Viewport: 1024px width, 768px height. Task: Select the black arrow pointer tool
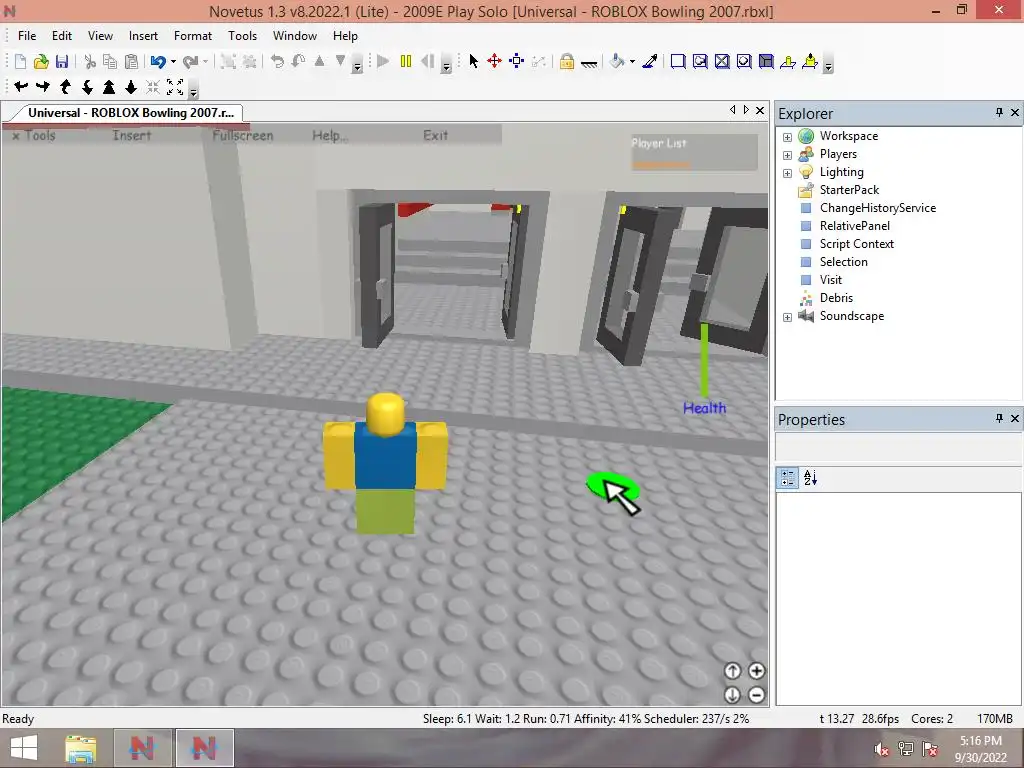[473, 61]
